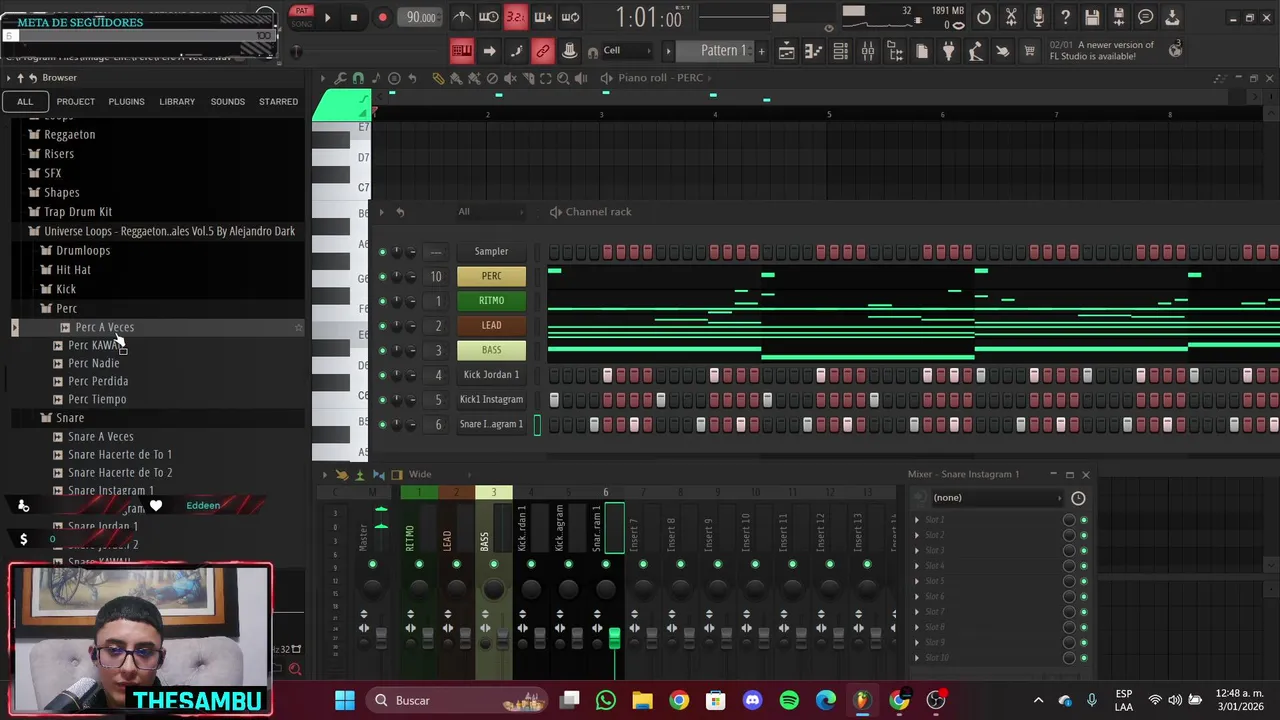Collapse the Universe Loops folder
The height and width of the screenshot is (720, 1280).
point(162,231)
